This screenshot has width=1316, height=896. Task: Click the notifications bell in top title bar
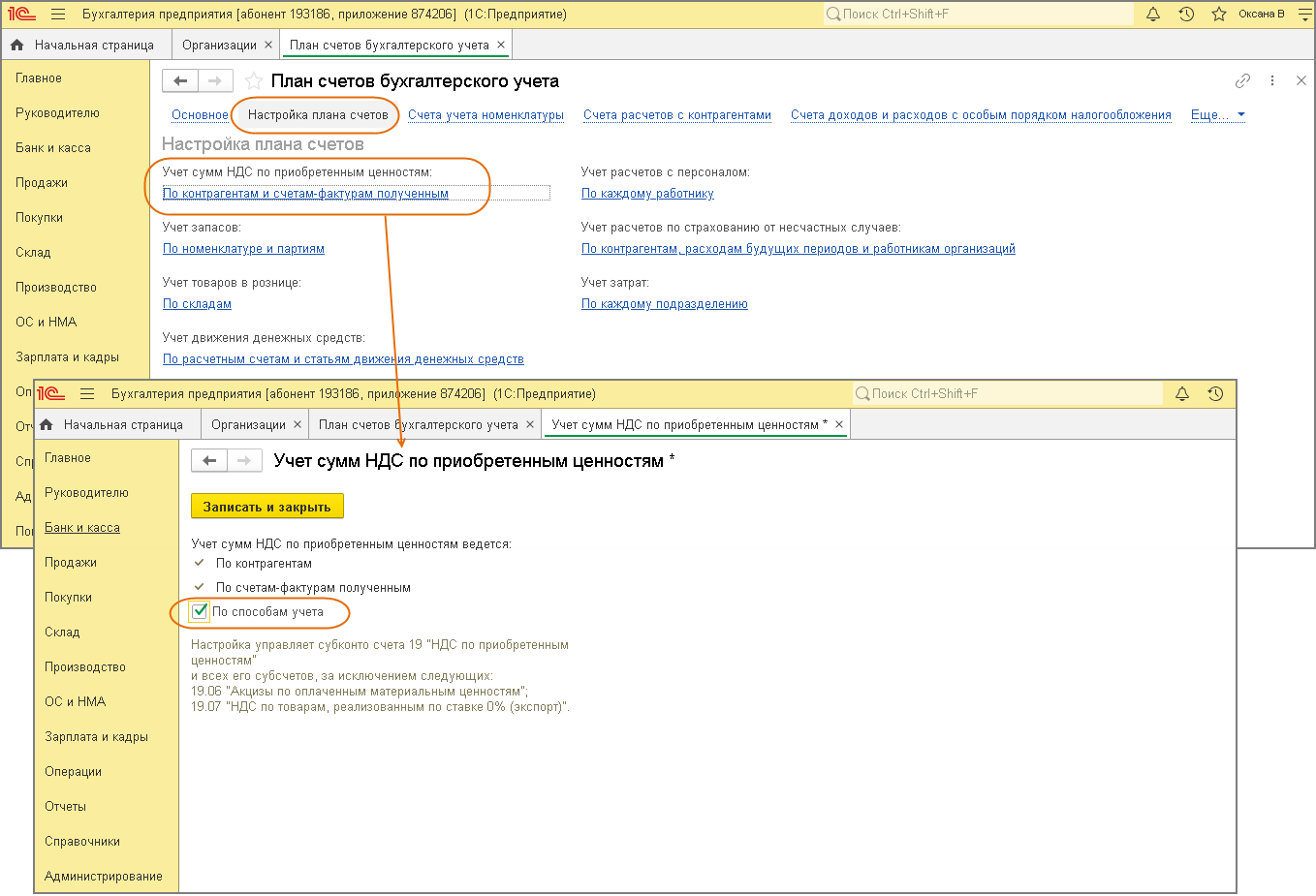tap(1153, 15)
